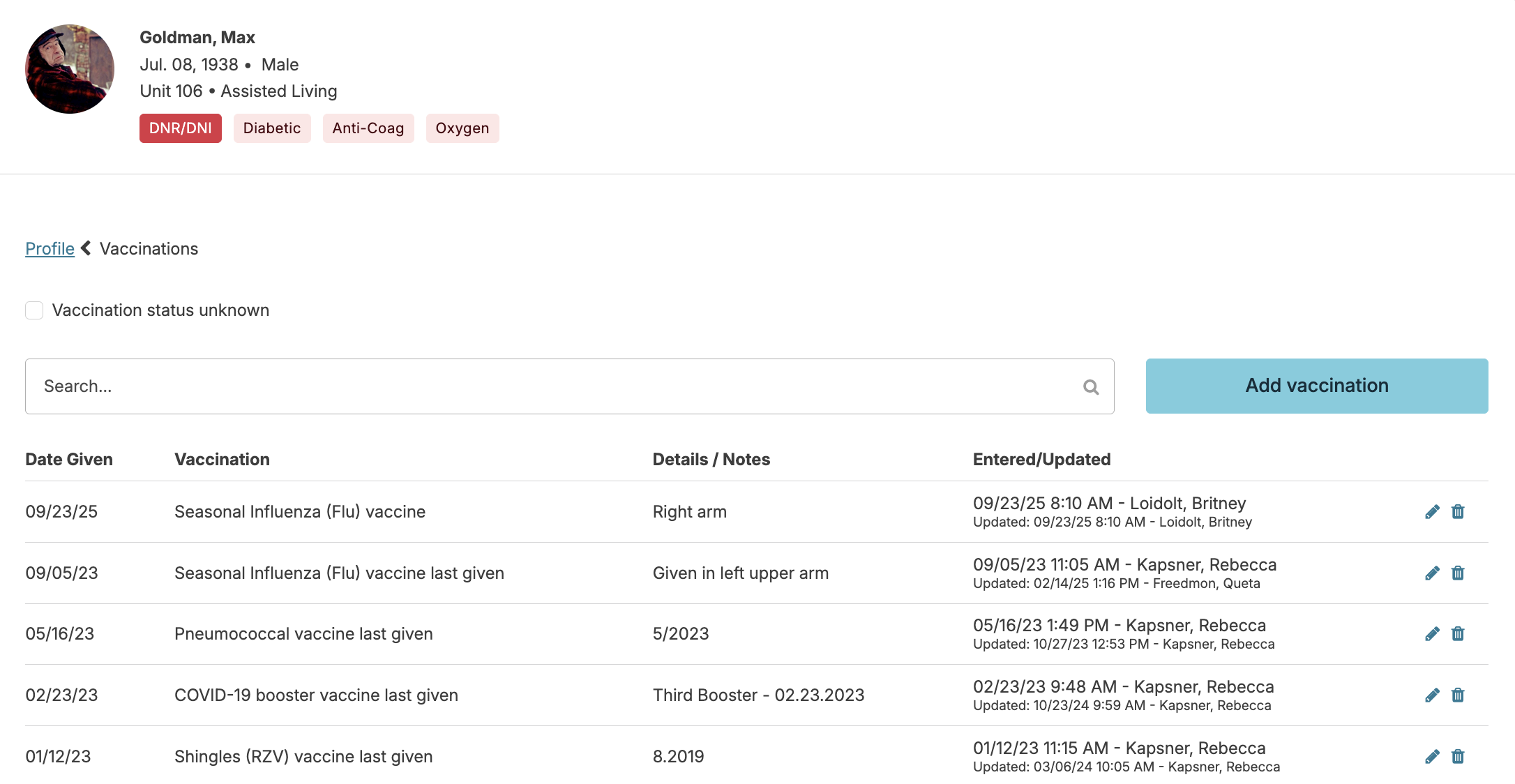Delete the Shingles (RZV) vaccine record

[x=1458, y=757]
